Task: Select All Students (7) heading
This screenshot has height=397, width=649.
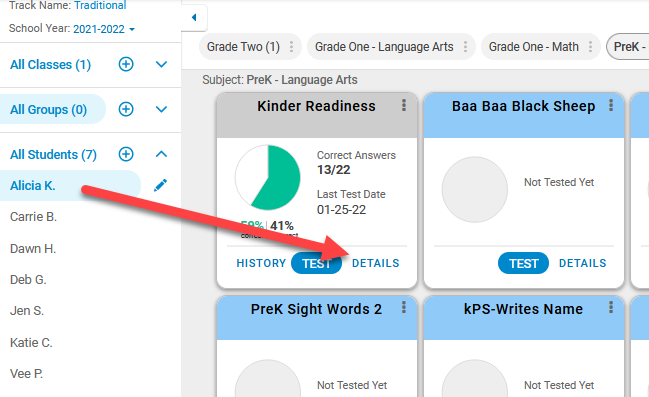Action: pos(53,154)
